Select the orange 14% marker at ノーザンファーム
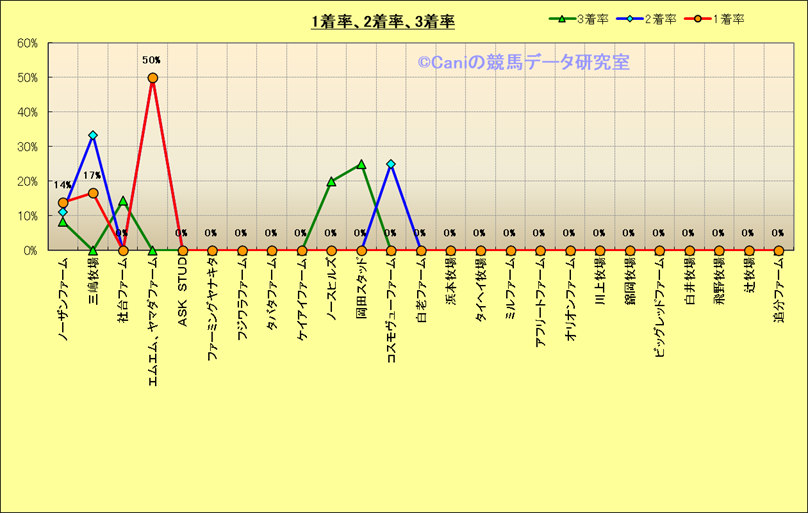The width and height of the screenshot is (808, 513). click(x=63, y=203)
